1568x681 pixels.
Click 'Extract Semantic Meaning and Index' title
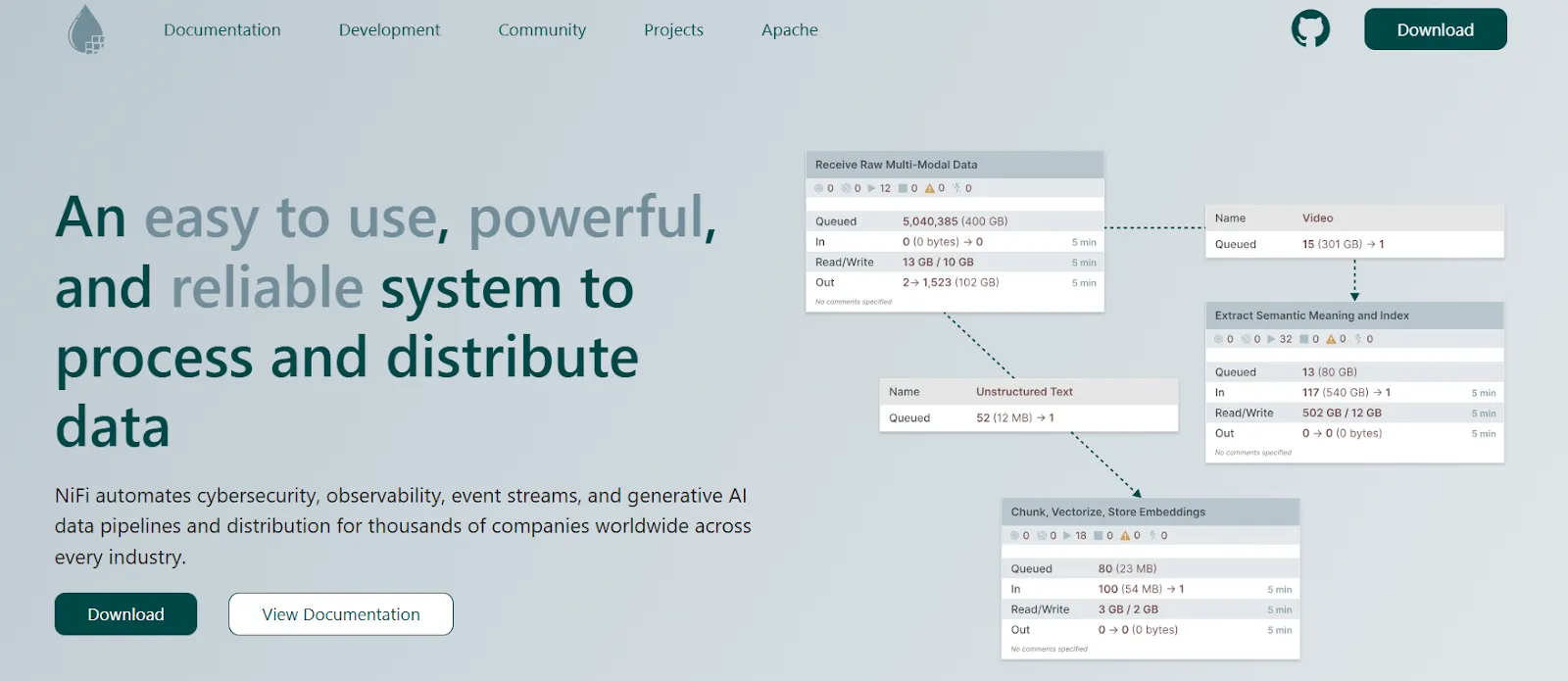1311,316
